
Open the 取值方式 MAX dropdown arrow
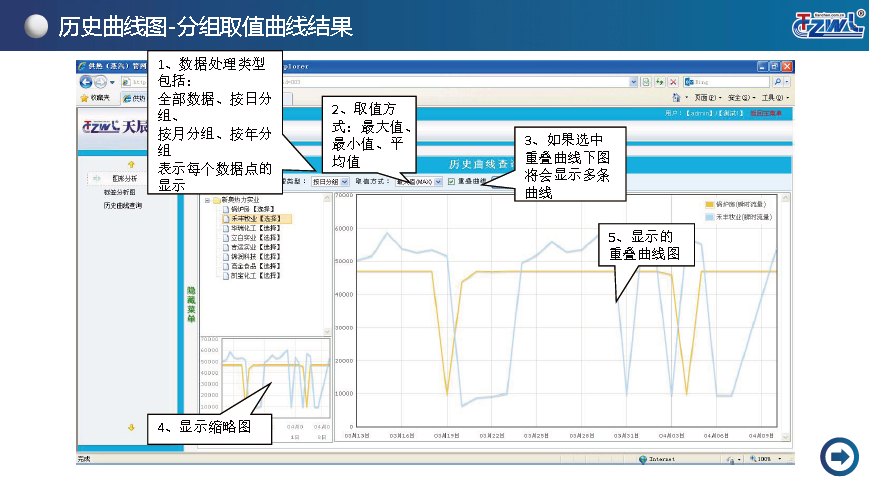pyautogui.click(x=438, y=182)
